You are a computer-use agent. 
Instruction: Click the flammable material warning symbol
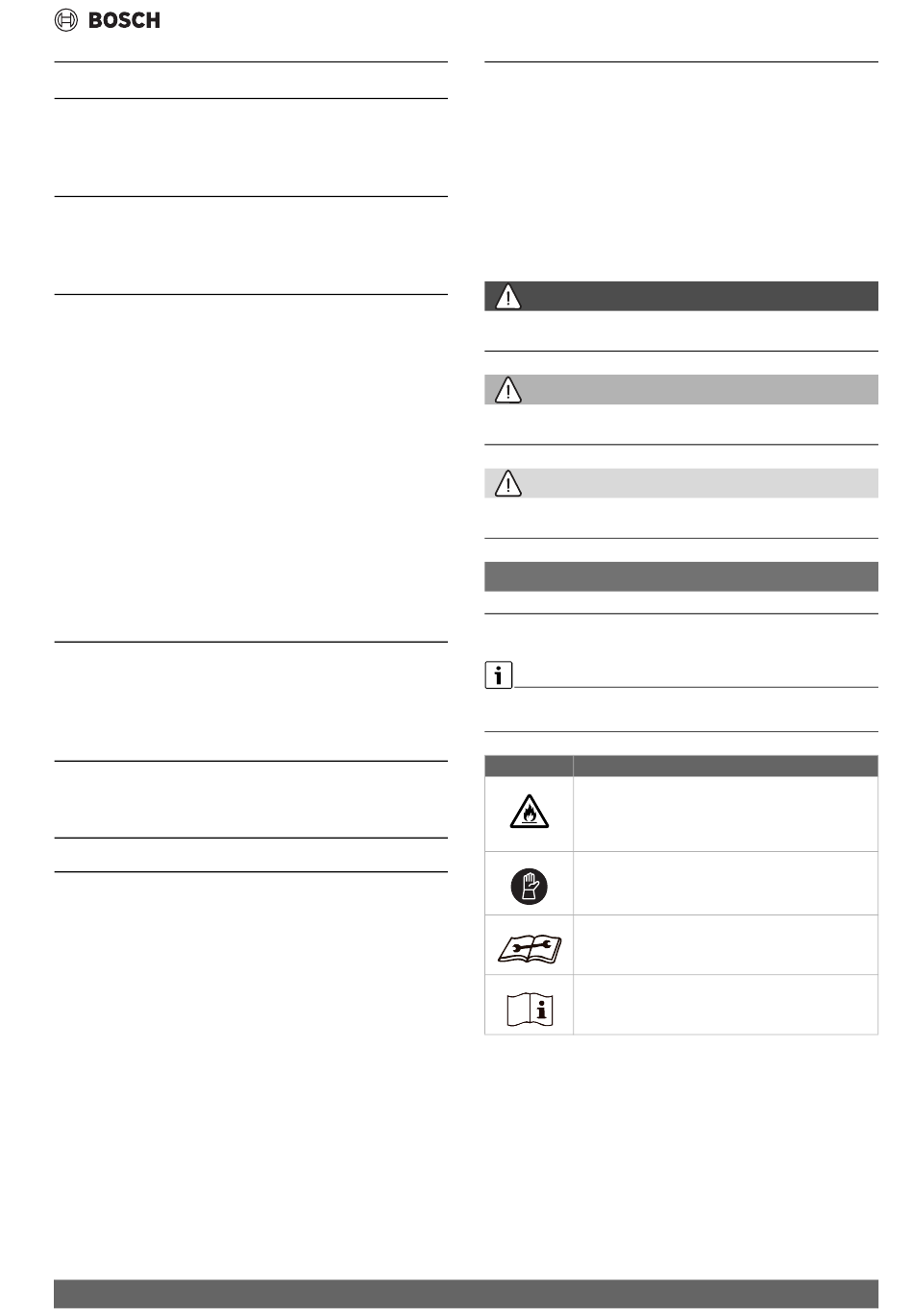point(529,813)
